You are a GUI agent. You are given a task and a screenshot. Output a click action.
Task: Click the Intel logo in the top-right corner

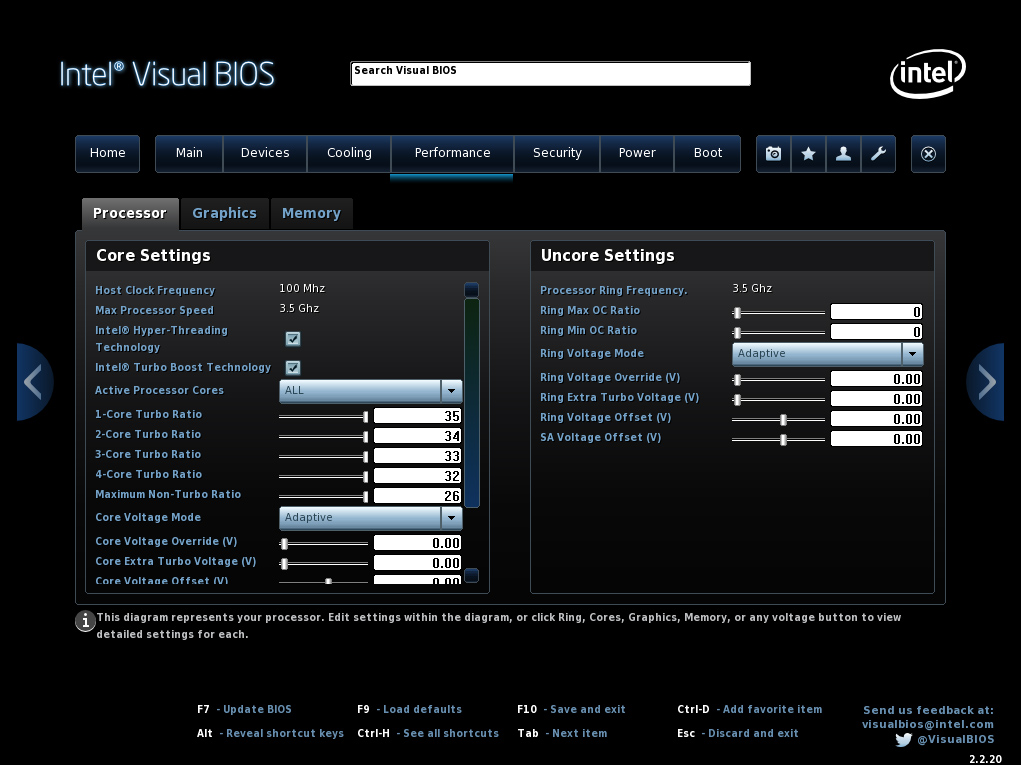[926, 73]
